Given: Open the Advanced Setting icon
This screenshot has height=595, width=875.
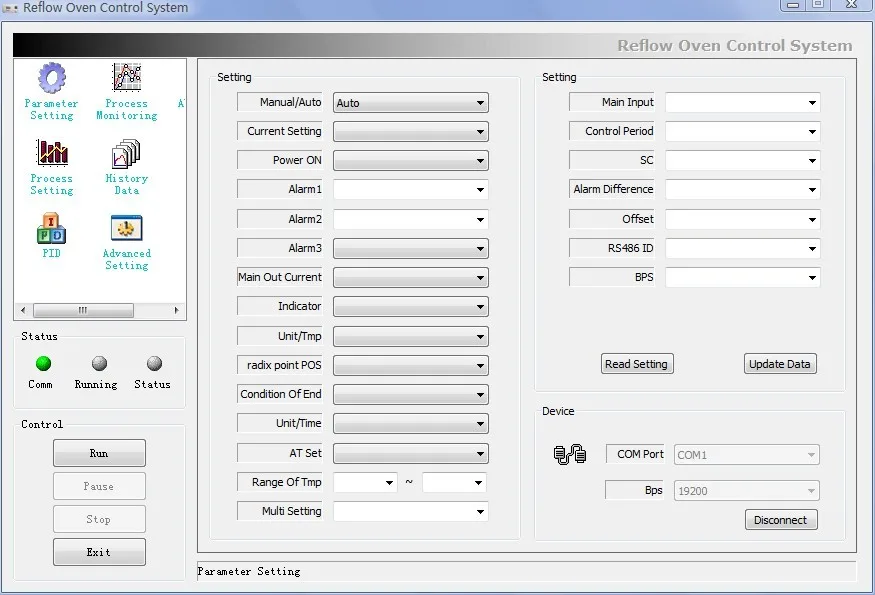Looking at the screenshot, I should (126, 229).
